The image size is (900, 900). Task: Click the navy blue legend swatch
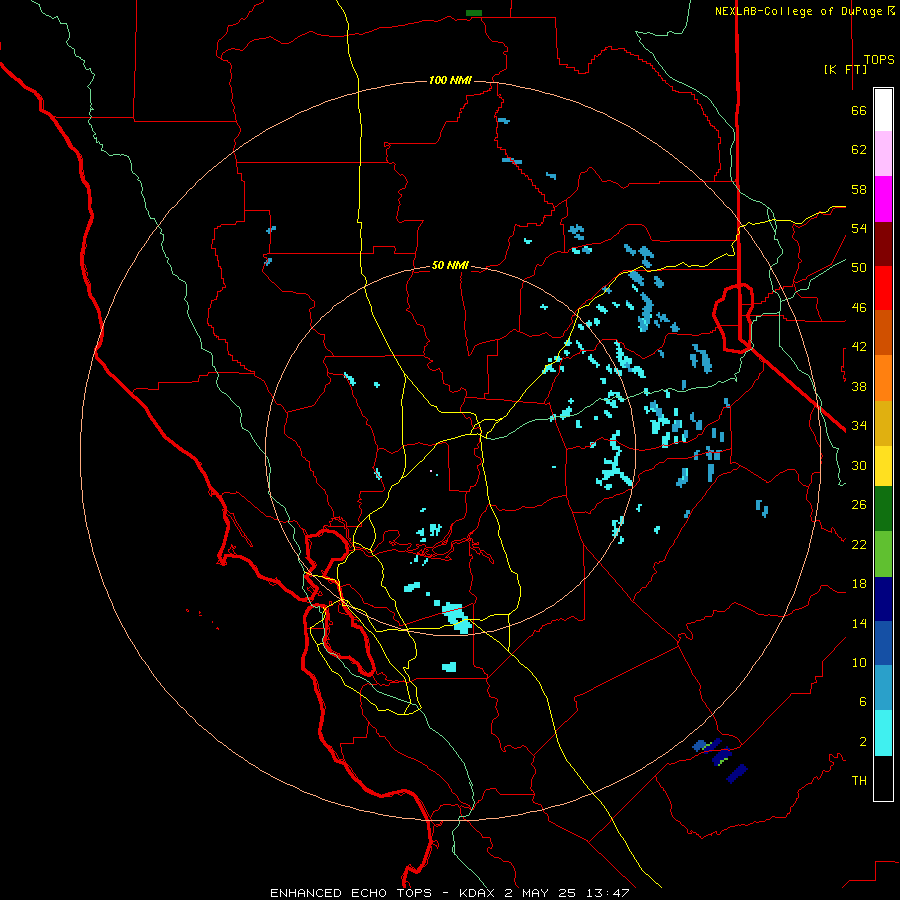pyautogui.click(x=883, y=599)
